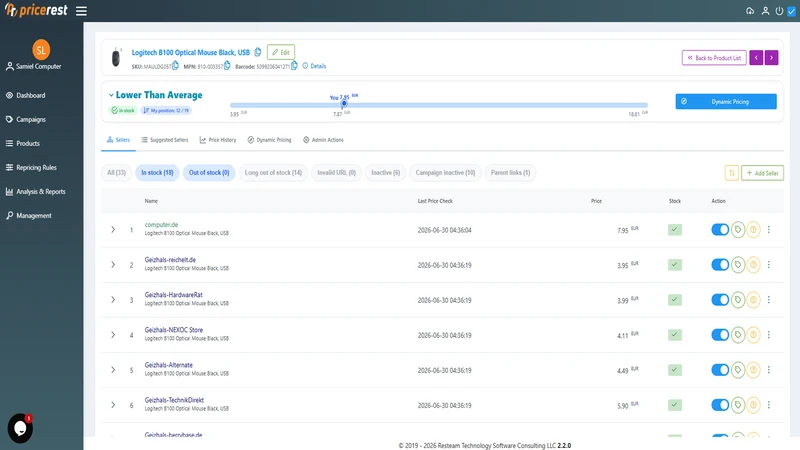Copy the SKU value with its copy icon
Image resolution: width=800 pixels, height=450 pixels.
coord(176,65)
